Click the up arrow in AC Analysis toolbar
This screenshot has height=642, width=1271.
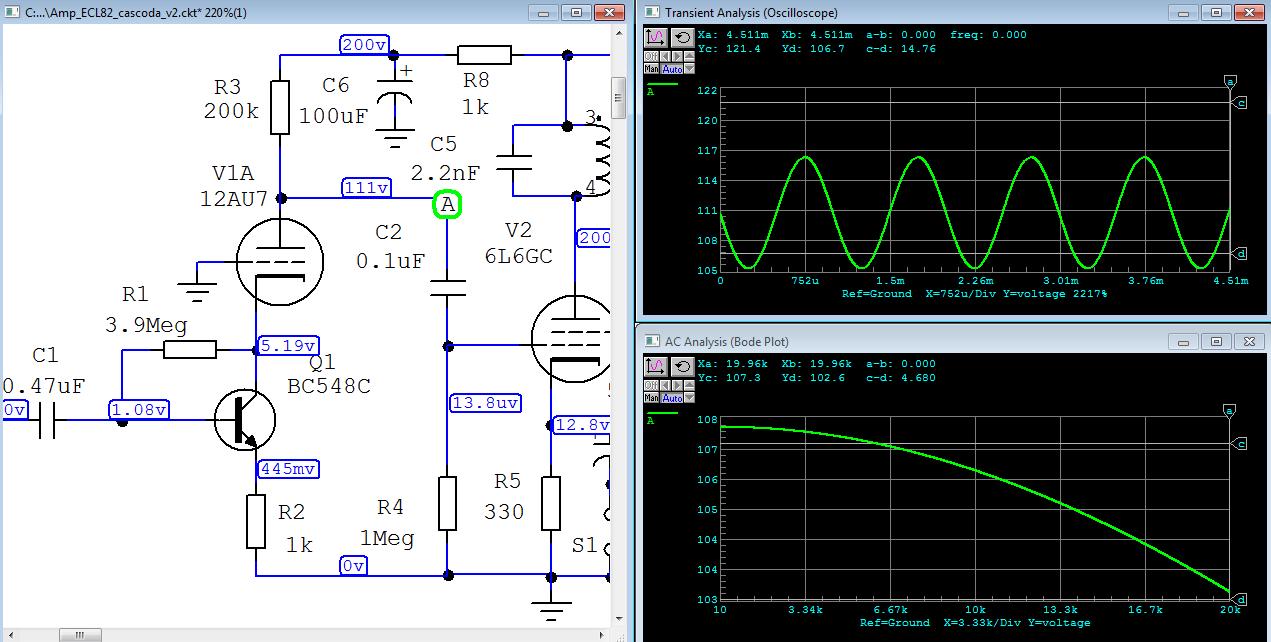[x=689, y=385]
